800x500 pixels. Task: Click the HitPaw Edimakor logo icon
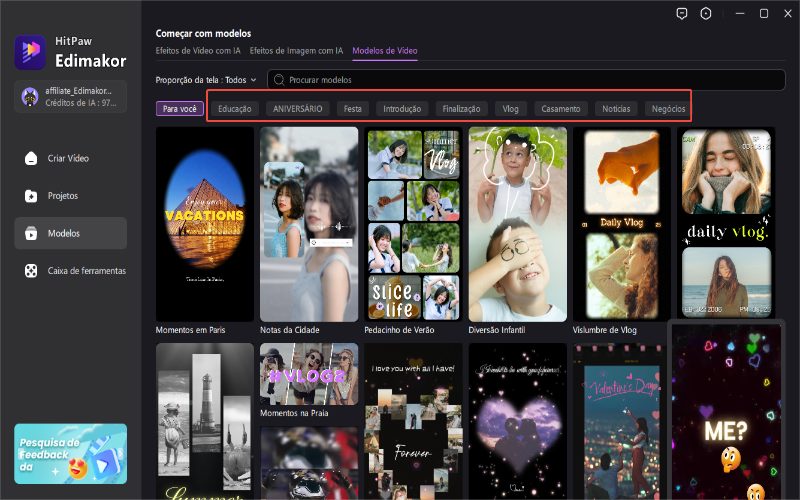tap(31, 52)
